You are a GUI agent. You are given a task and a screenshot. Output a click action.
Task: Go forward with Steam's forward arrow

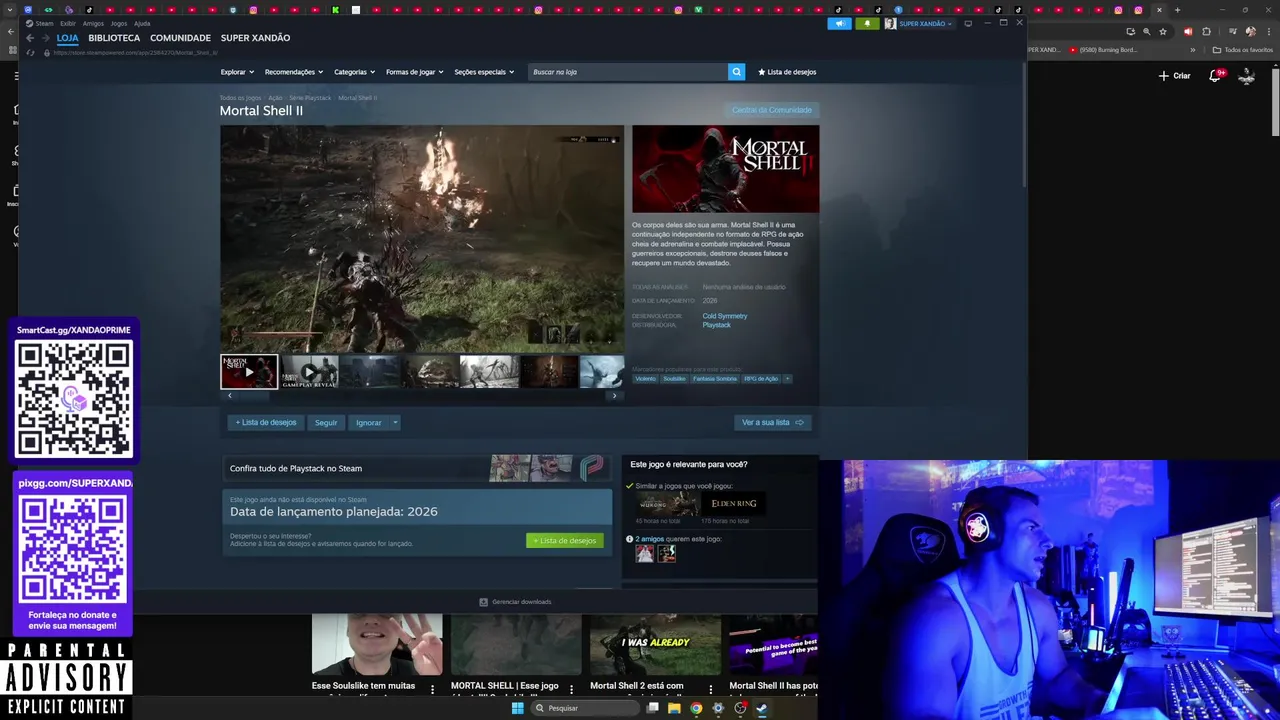44,38
